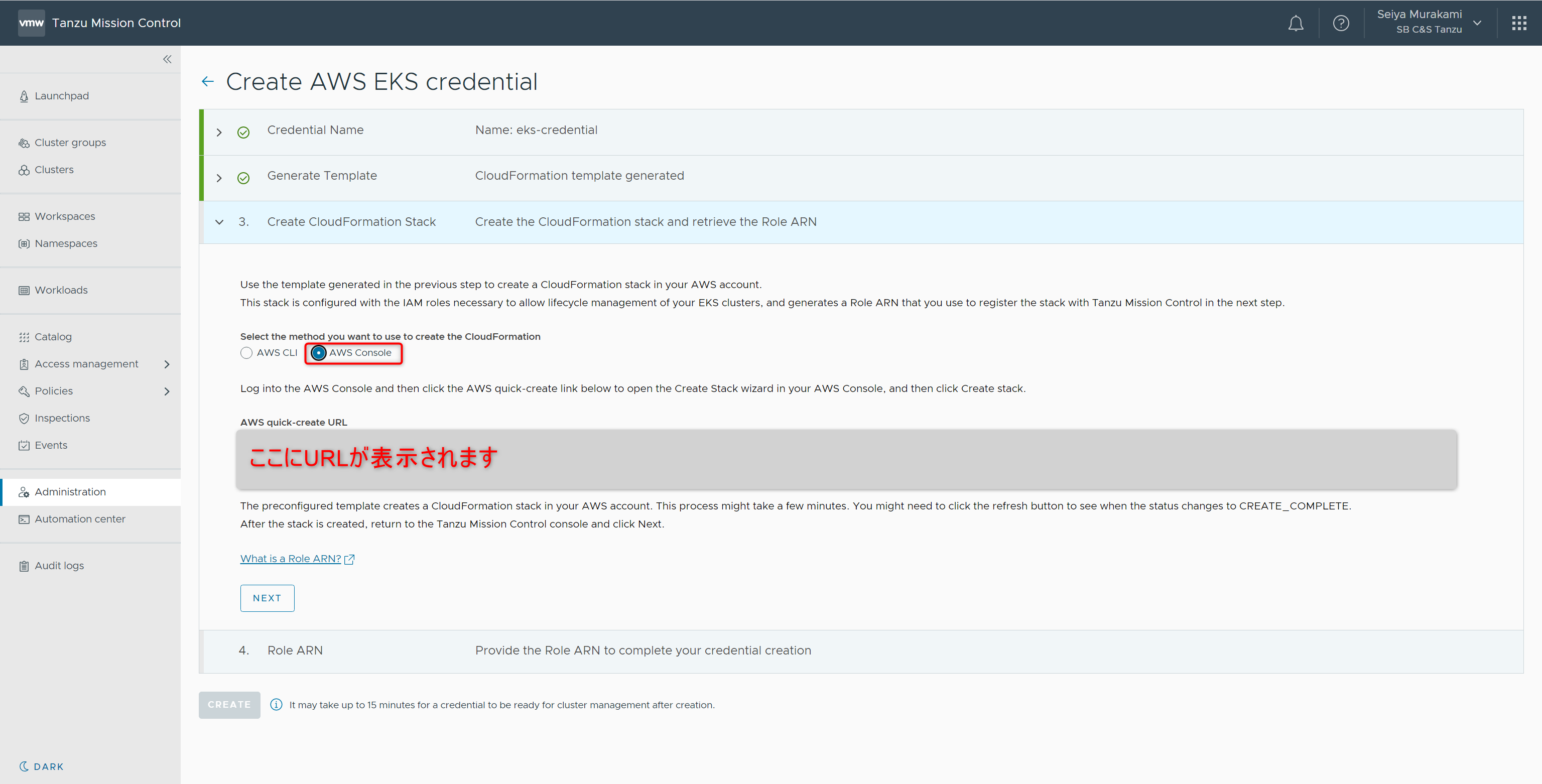Collapse the Create CloudFormation Stack step
Image resolution: width=1542 pixels, height=784 pixels.
coord(219,222)
